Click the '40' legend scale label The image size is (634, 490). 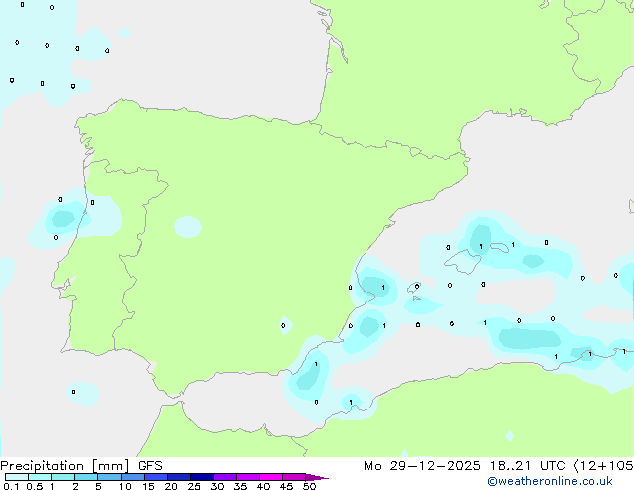click(x=263, y=486)
